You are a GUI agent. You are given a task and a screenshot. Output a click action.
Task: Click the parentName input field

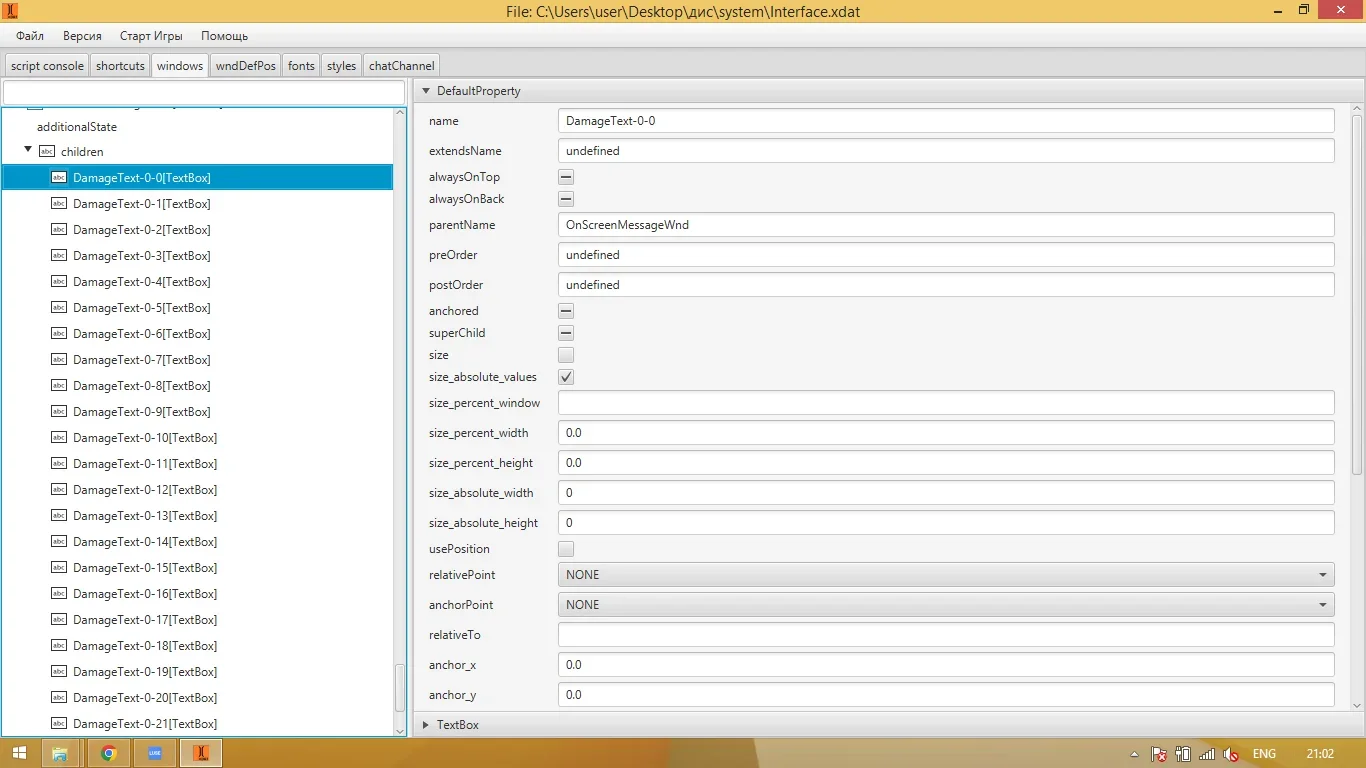945,225
